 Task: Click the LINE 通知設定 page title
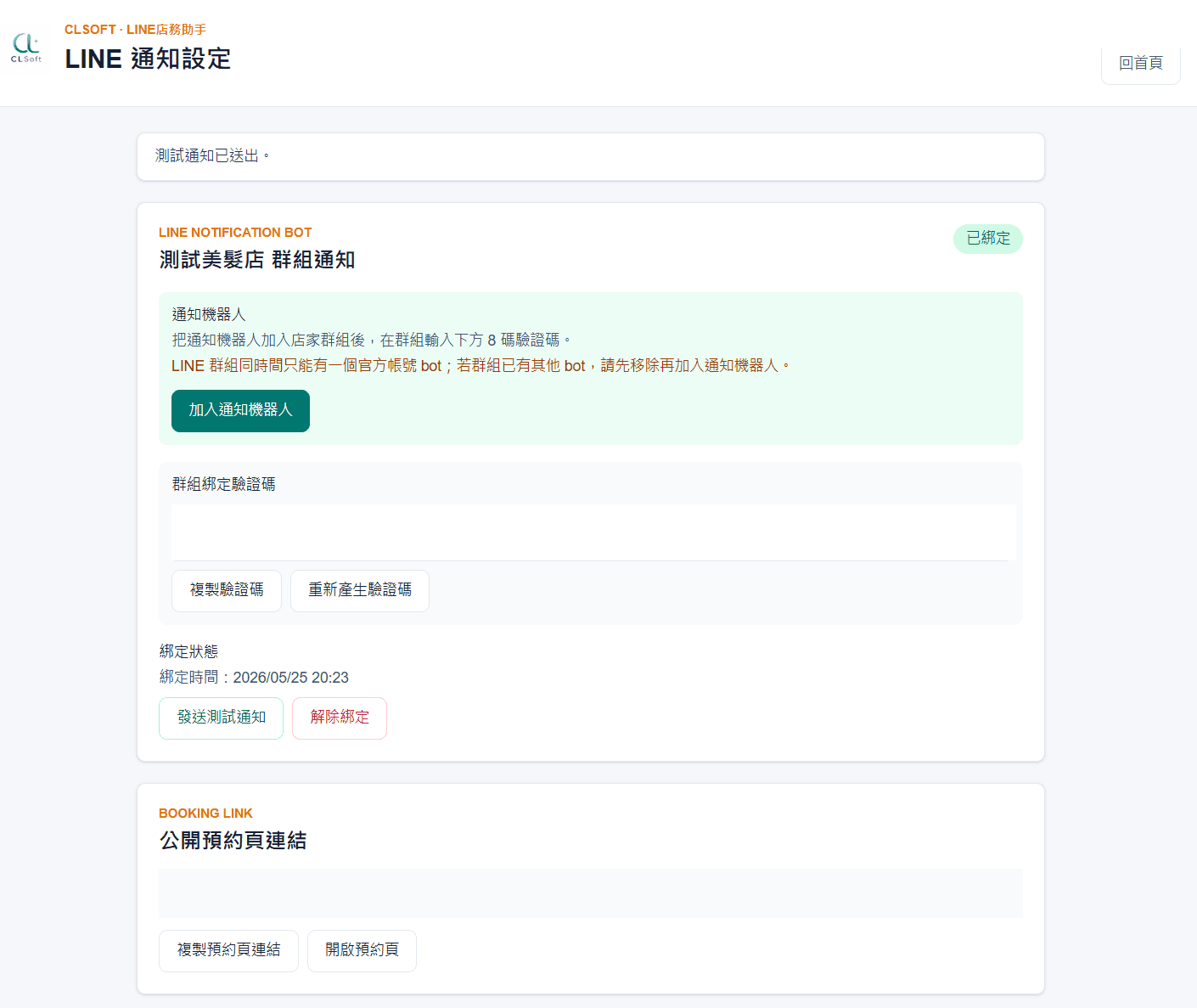click(x=148, y=59)
